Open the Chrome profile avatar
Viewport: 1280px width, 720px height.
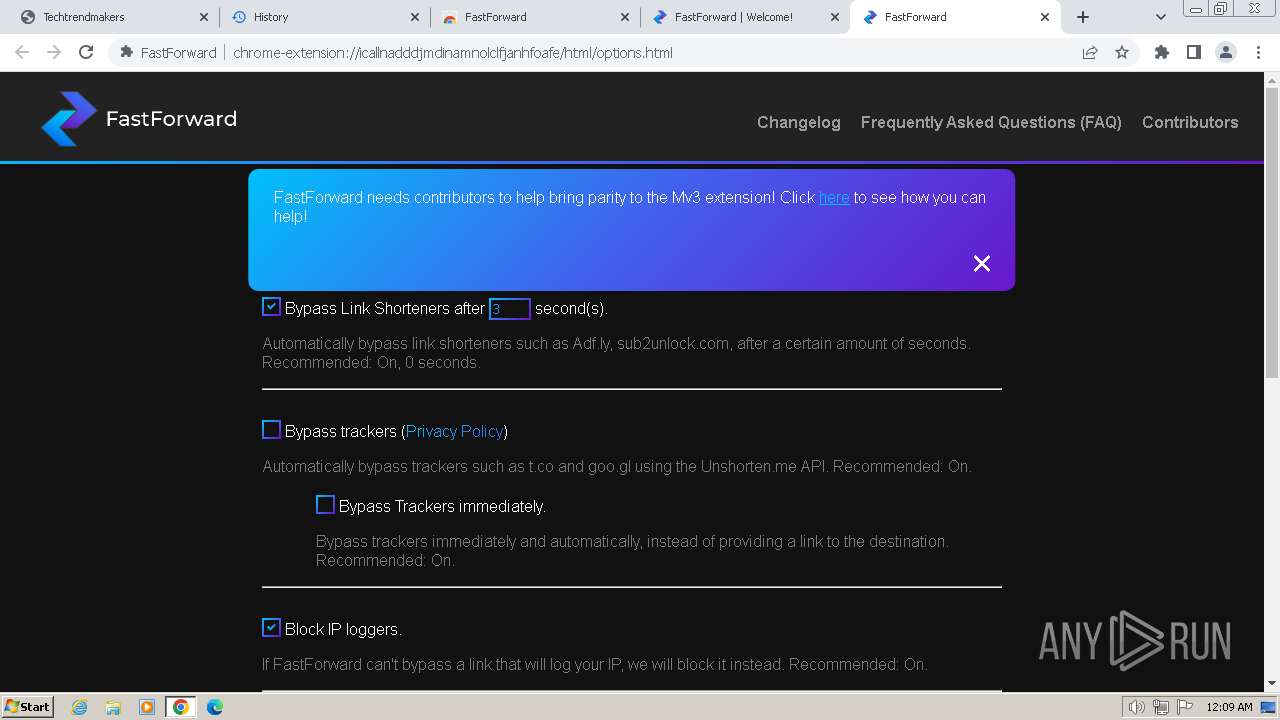point(1226,52)
